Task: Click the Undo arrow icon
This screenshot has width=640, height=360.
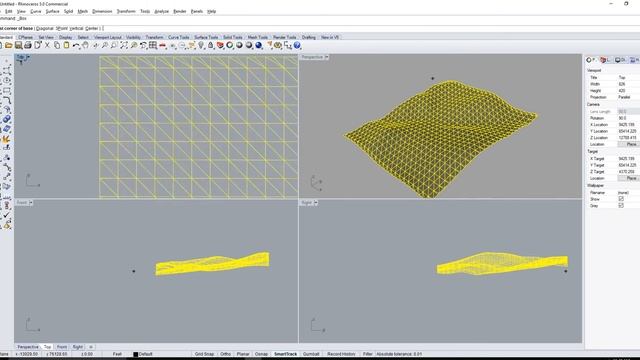Action: pyautogui.click(x=76, y=46)
